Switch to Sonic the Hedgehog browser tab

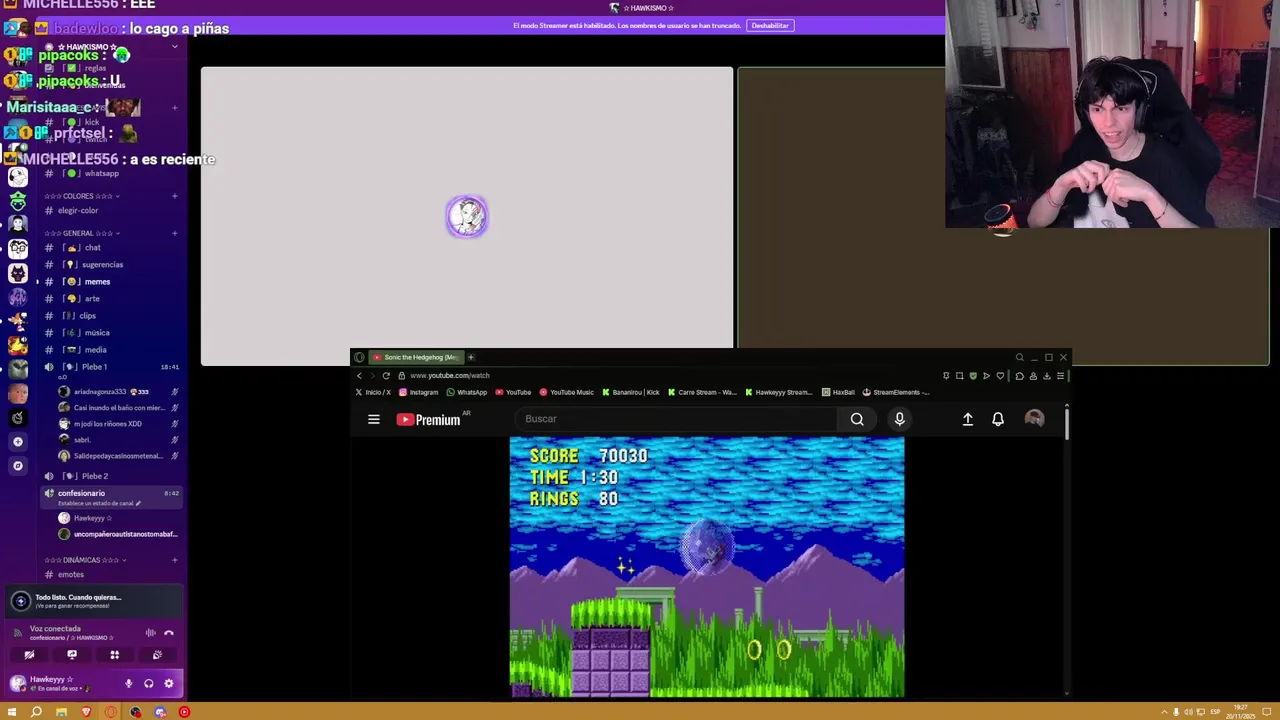click(415, 357)
